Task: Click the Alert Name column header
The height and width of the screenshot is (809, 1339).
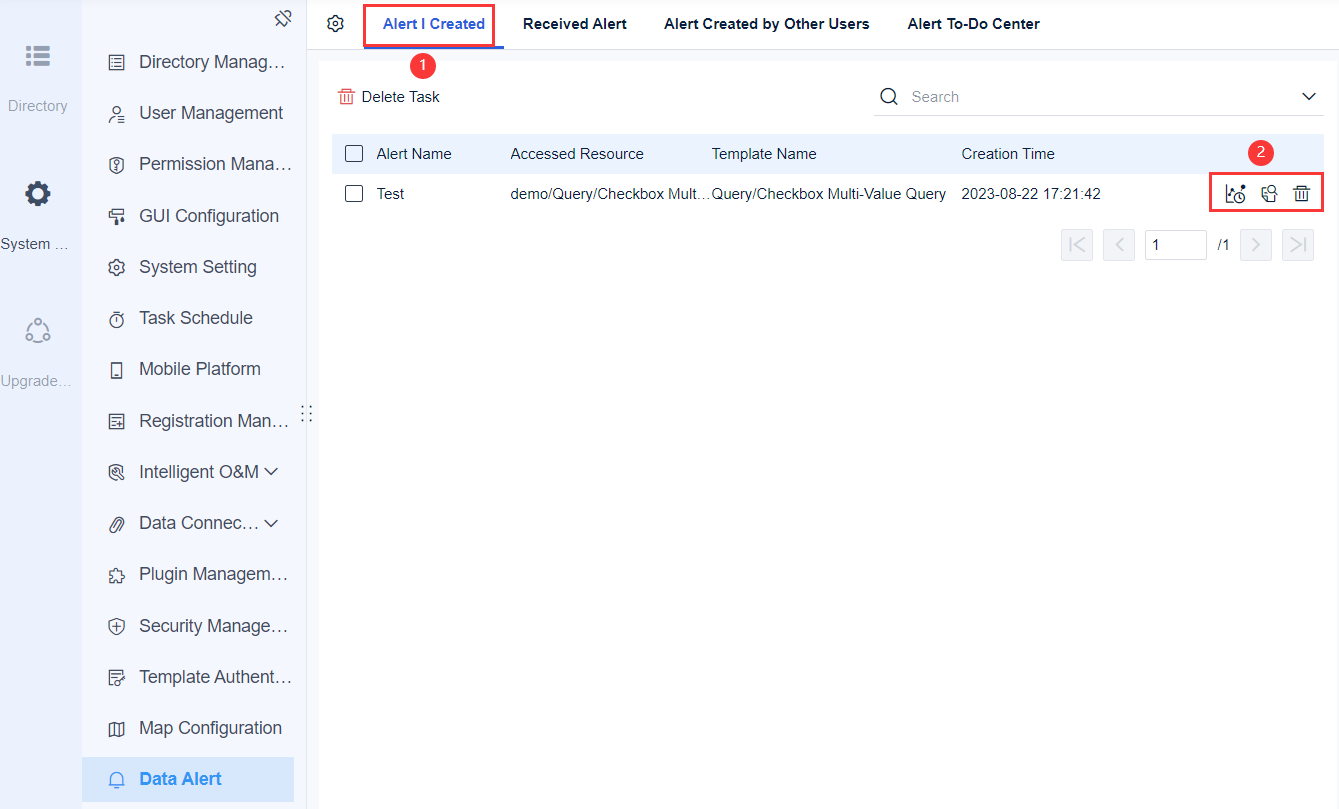Action: (414, 154)
